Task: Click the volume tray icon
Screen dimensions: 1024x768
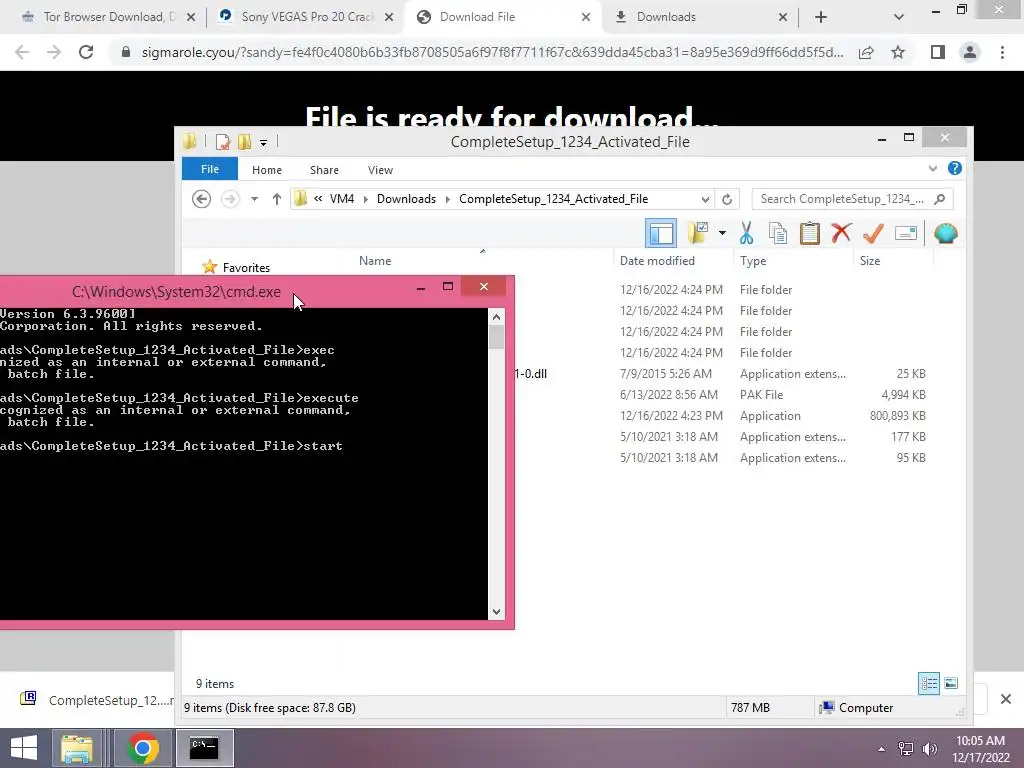Action: (x=929, y=749)
